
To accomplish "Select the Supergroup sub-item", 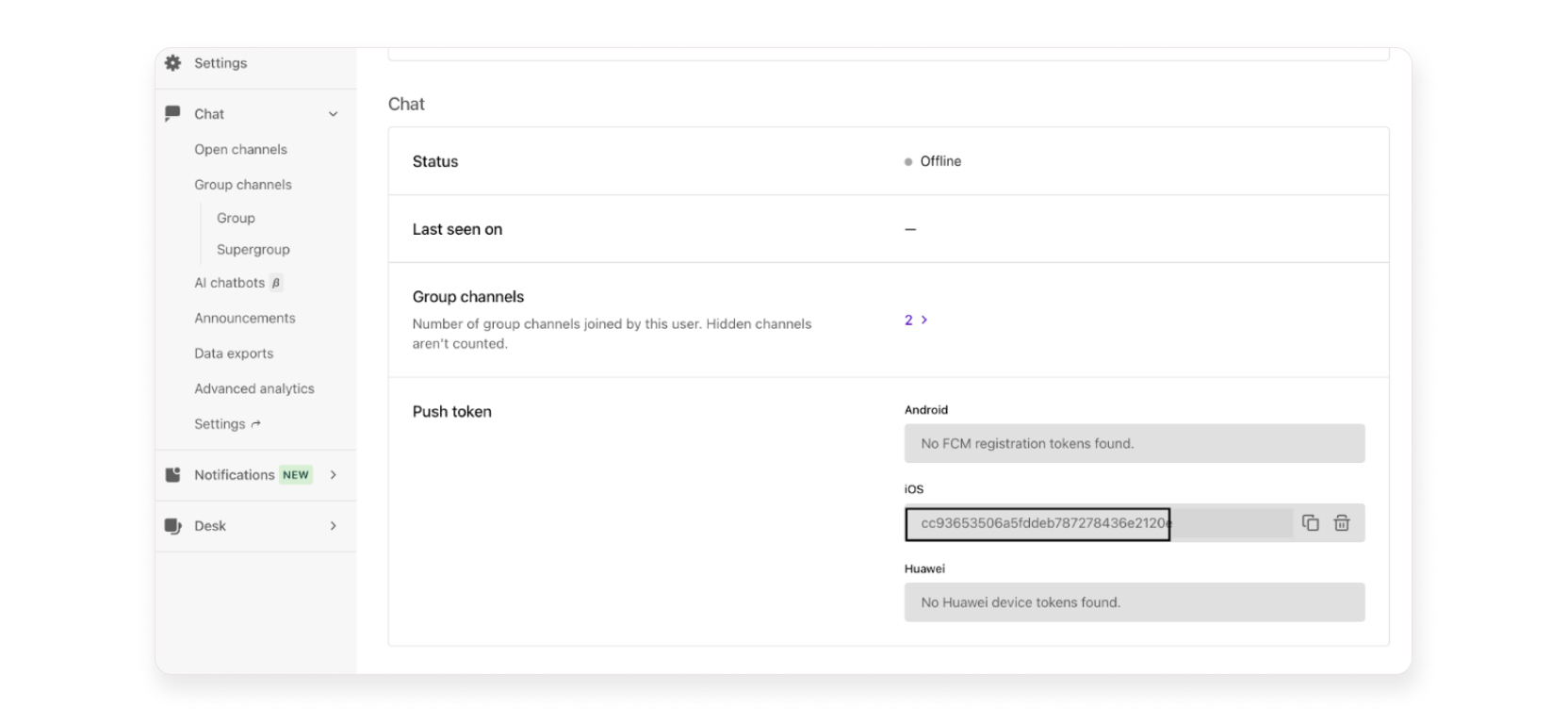I will [x=253, y=250].
